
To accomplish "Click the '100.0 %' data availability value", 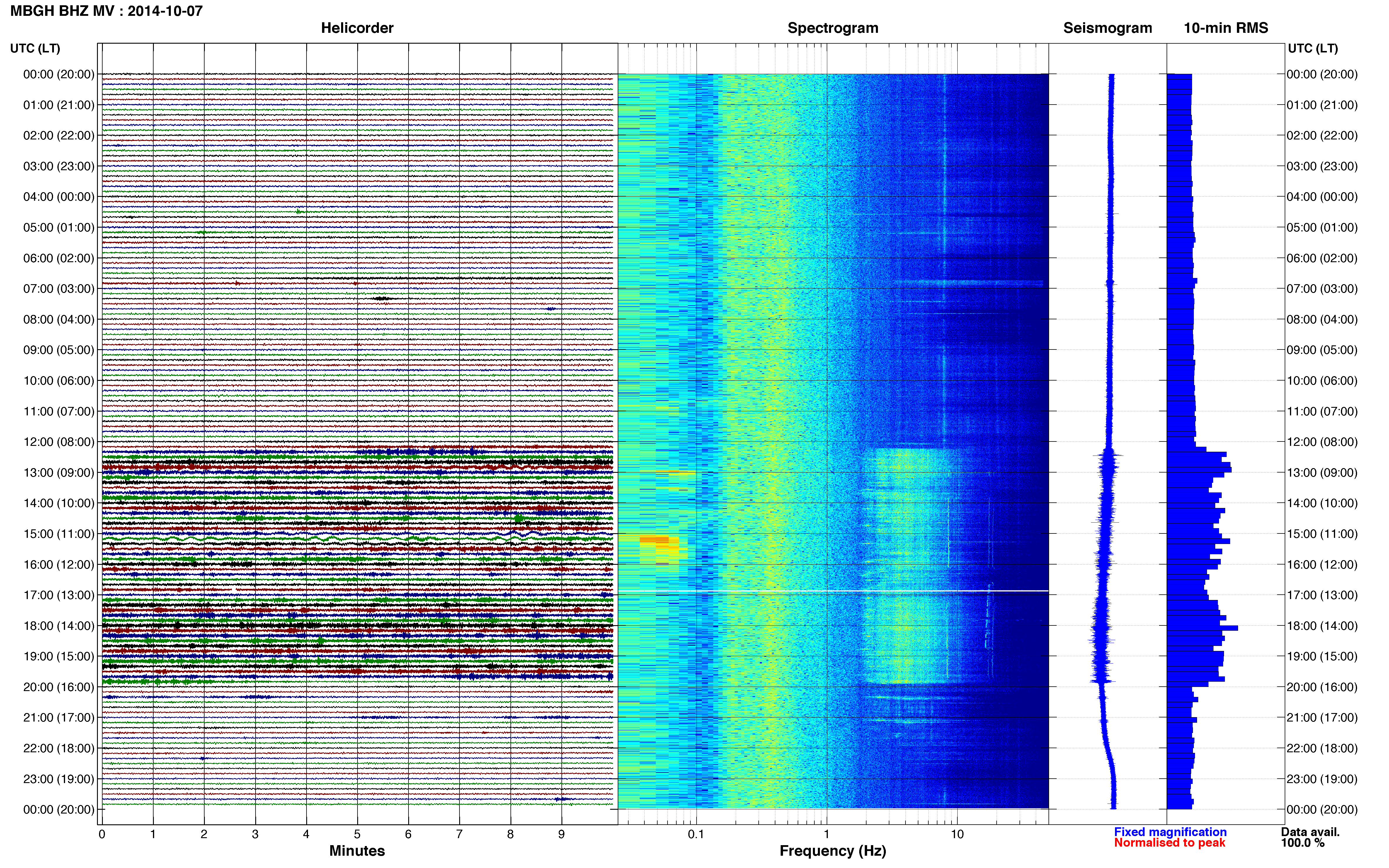I will 1303,843.
